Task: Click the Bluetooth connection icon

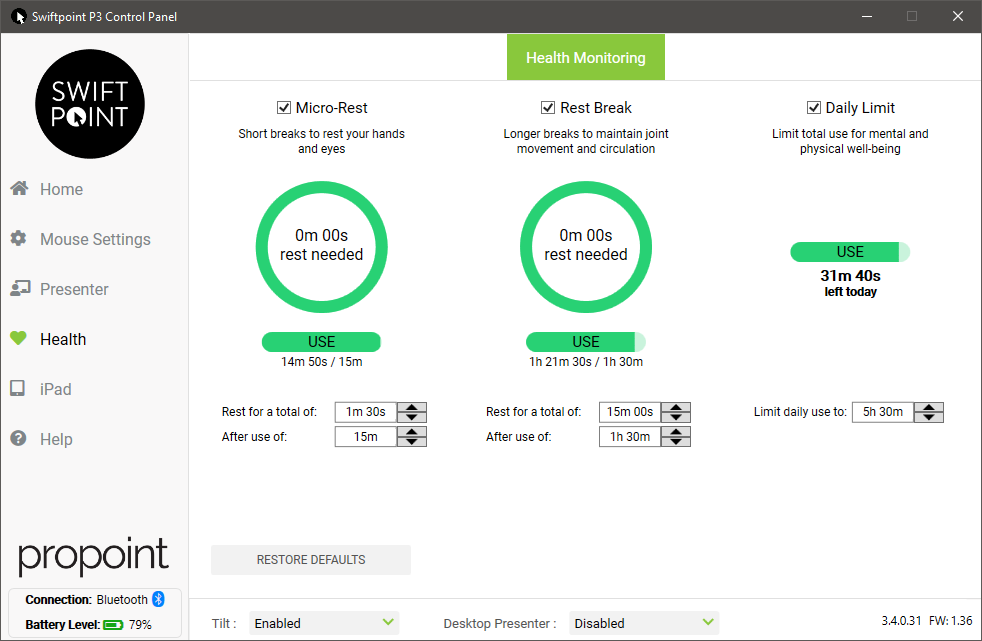Action: (158, 599)
